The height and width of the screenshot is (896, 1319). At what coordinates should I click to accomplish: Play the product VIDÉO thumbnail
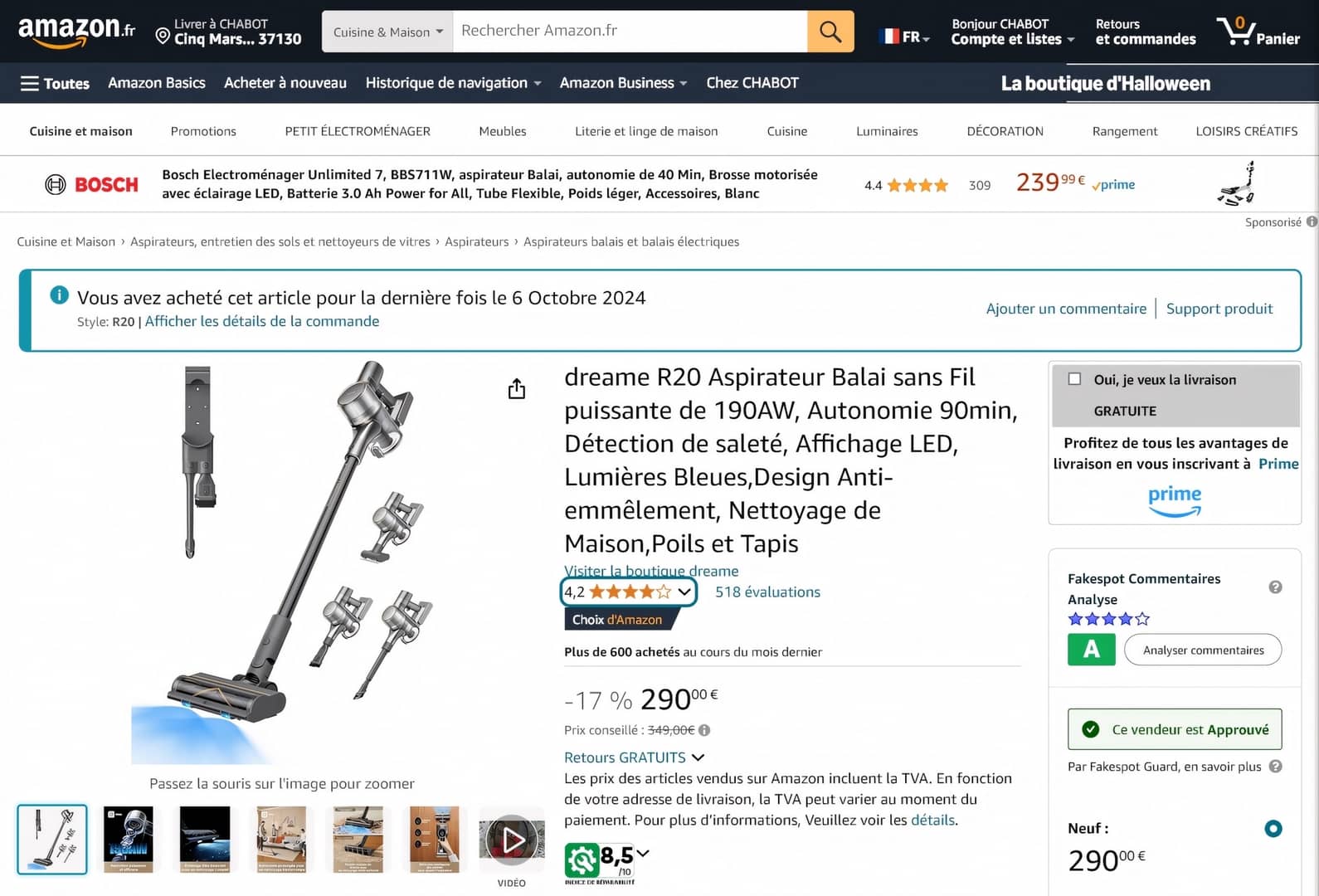coord(512,840)
